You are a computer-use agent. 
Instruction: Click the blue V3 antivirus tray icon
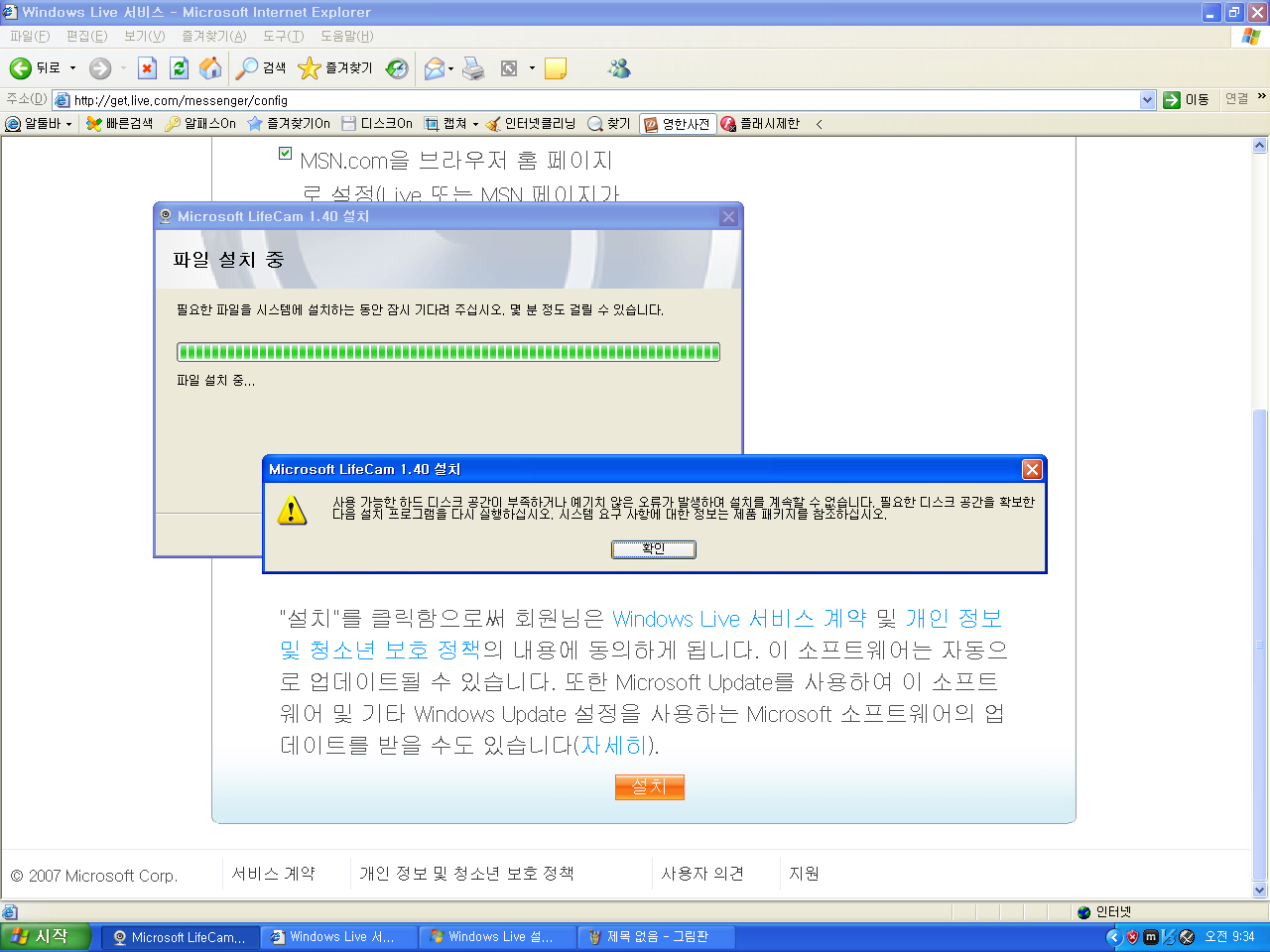tap(1168, 936)
